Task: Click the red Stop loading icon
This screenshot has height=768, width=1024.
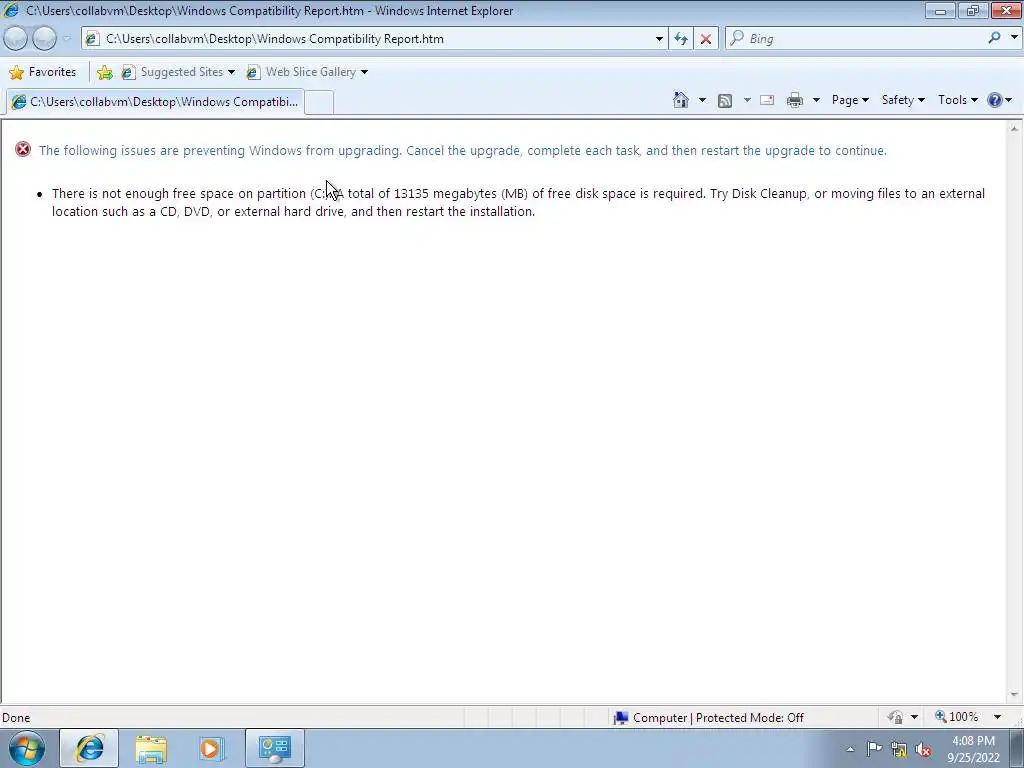Action: coord(706,39)
